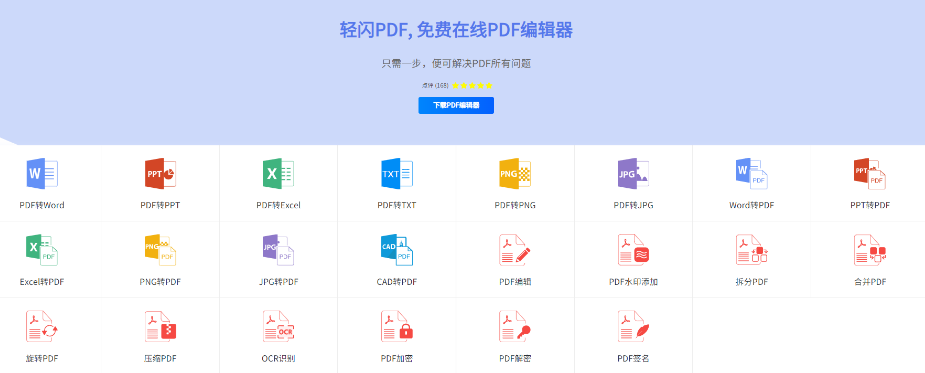
Task: Open the CAD转PDF converter icon
Action: pyautogui.click(x=397, y=250)
